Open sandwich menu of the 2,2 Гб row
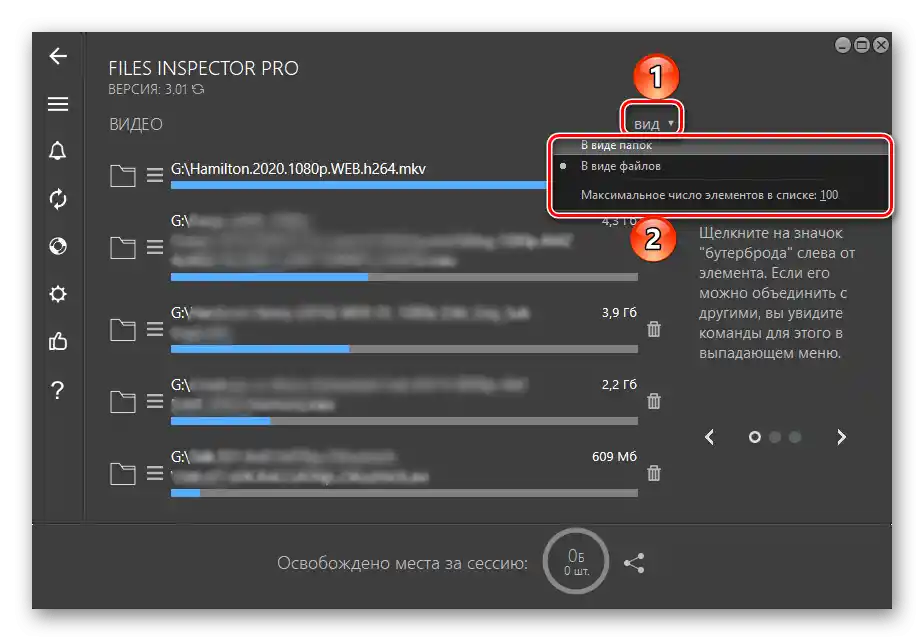Screen dimensions: 924x641 click(x=155, y=402)
